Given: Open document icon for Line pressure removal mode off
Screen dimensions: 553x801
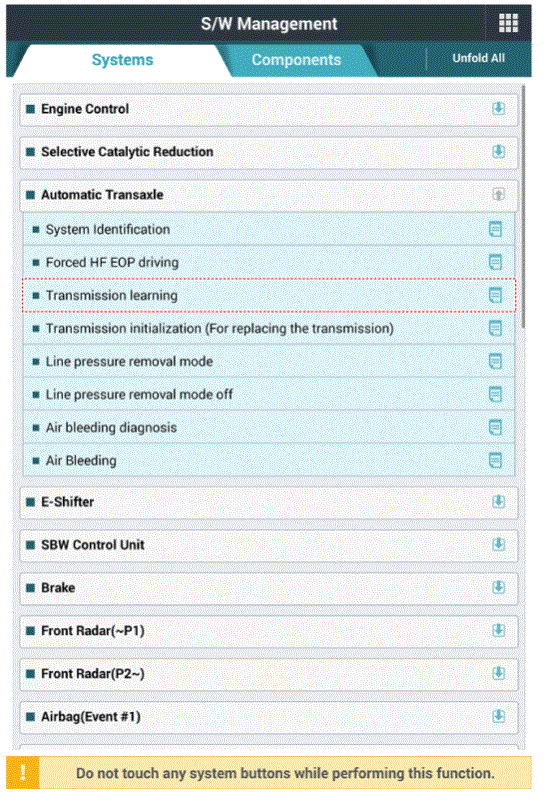Looking at the screenshot, I should tap(495, 394).
